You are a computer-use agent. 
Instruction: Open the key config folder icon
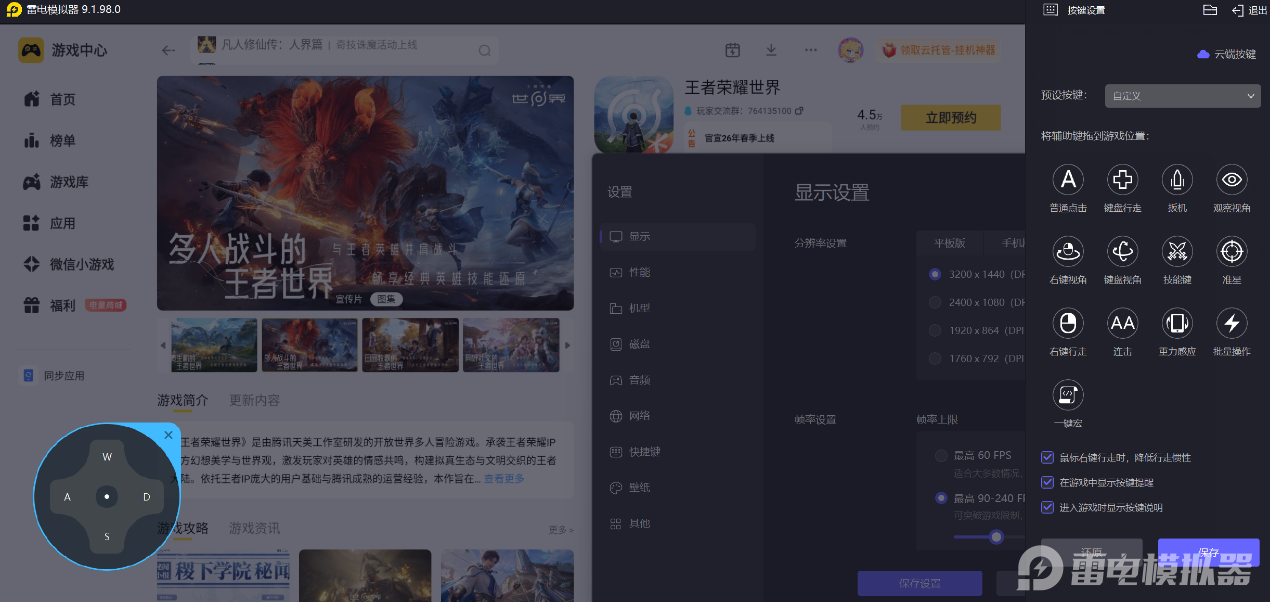tap(1209, 10)
